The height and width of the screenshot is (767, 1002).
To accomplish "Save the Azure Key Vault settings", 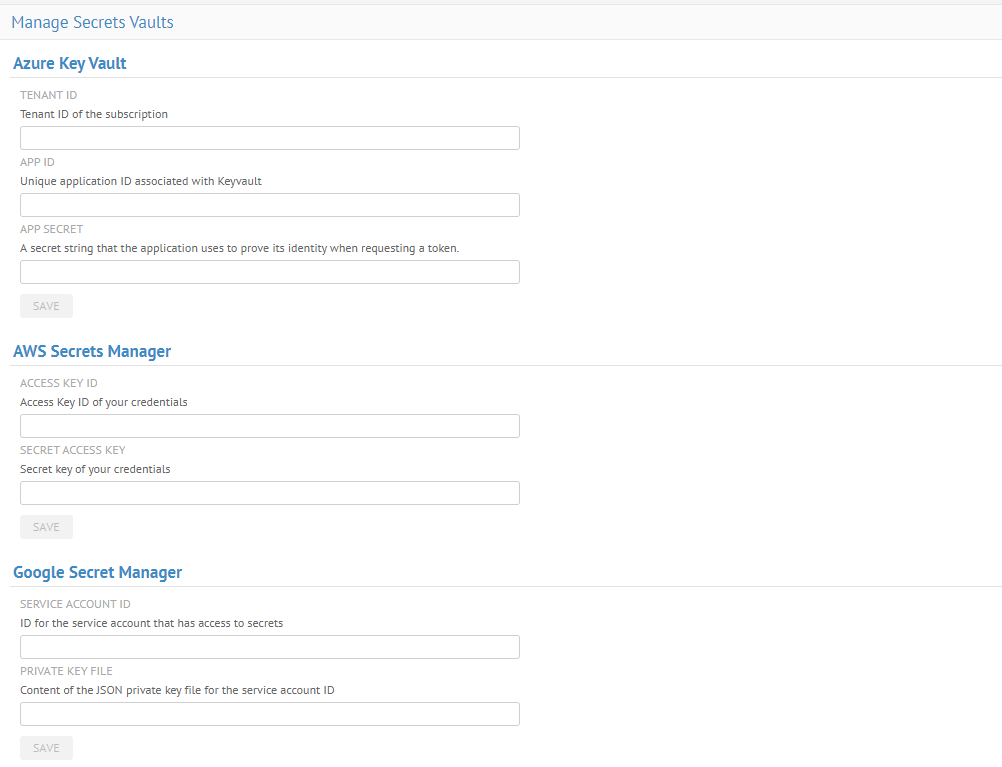I will point(46,306).
